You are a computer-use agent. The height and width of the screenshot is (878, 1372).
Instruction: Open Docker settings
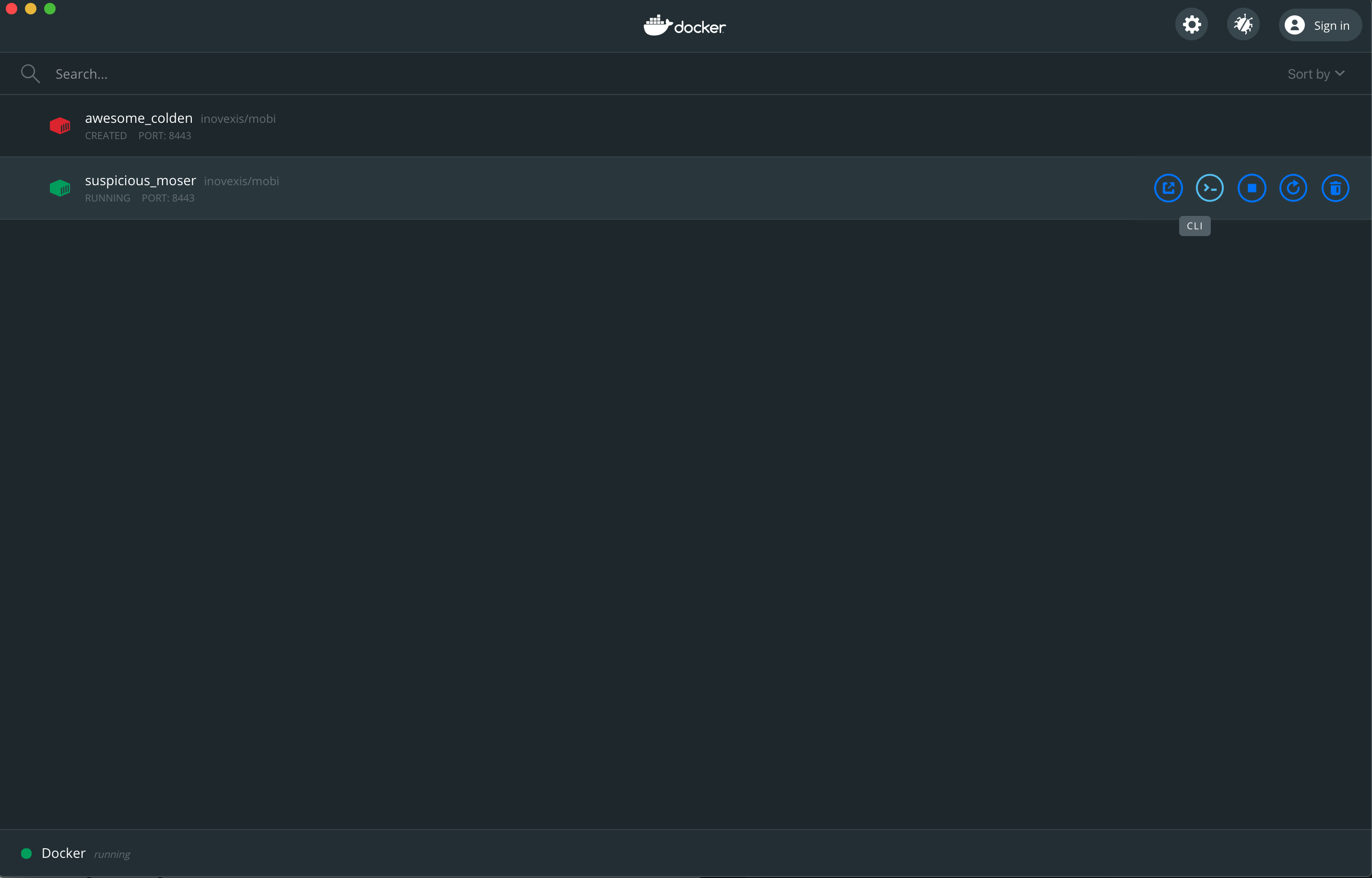point(1191,24)
